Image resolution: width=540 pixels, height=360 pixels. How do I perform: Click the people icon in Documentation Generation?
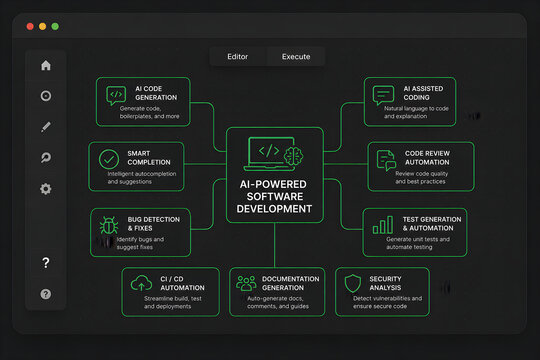pos(246,283)
